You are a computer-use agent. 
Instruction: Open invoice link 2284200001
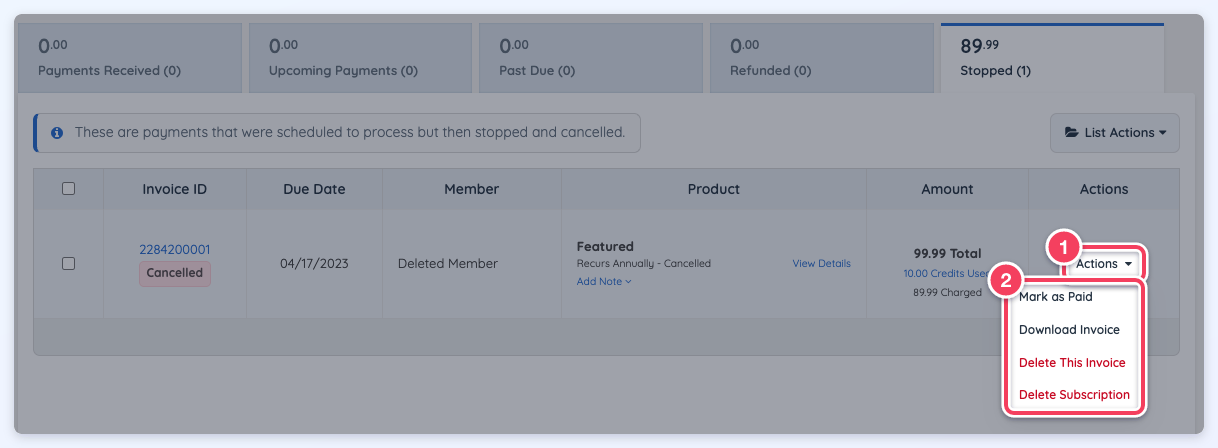tap(174, 249)
